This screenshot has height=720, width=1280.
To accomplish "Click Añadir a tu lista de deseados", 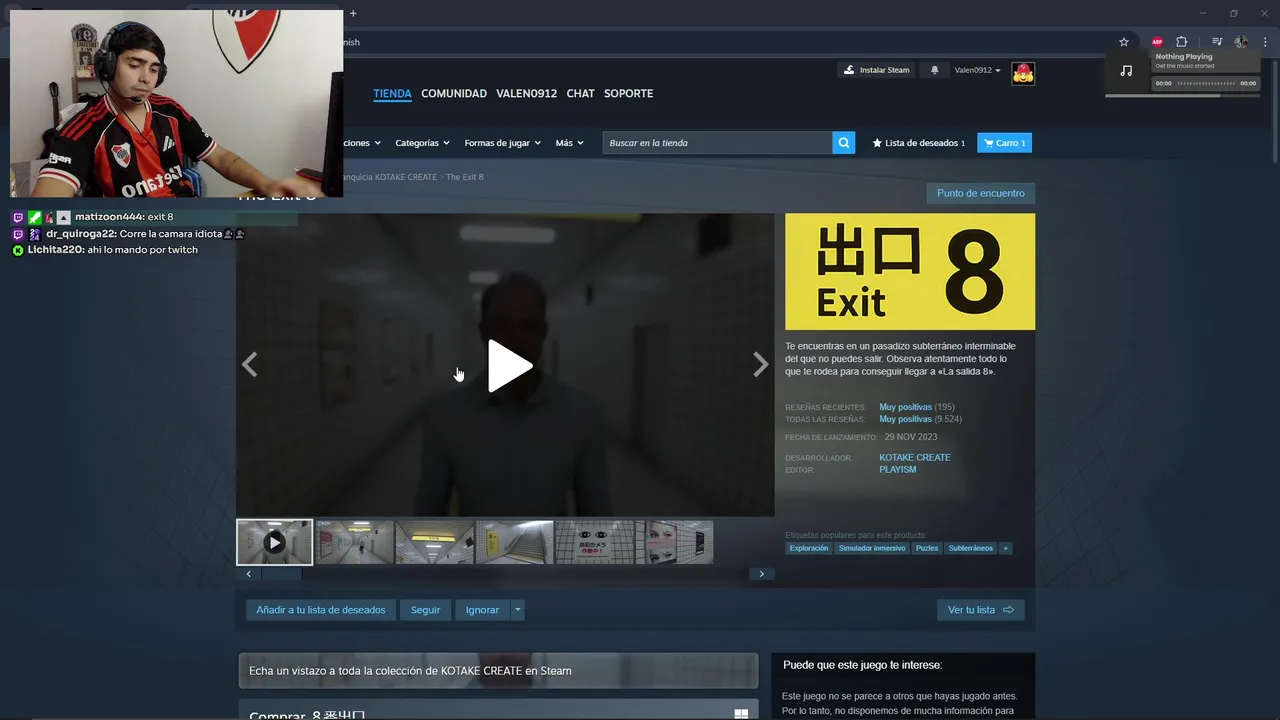I will [320, 610].
